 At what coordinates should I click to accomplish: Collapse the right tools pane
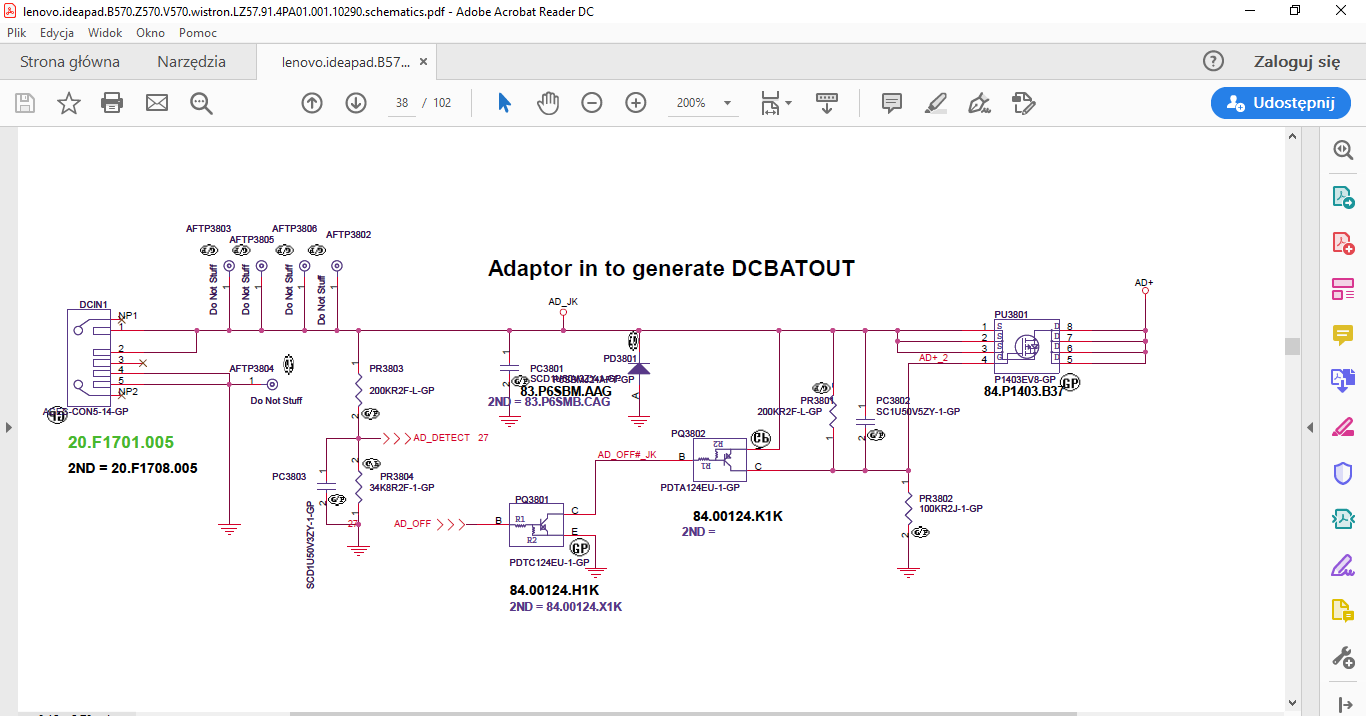(x=1310, y=427)
